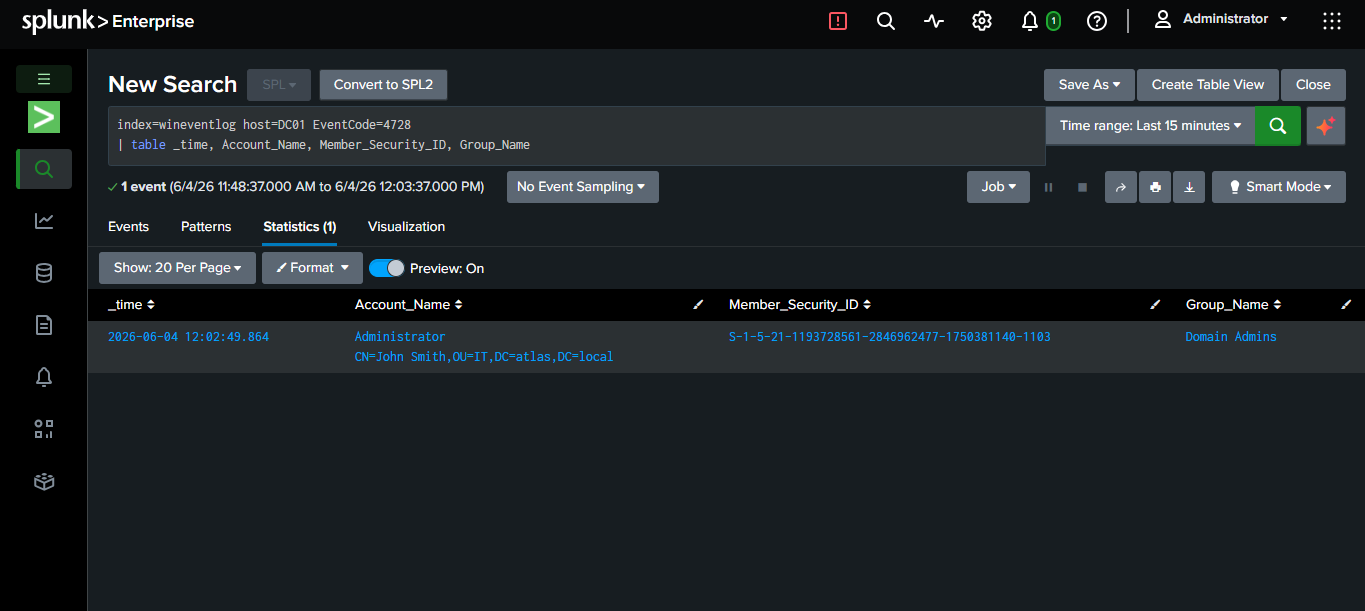Stop the search job

[1082, 187]
